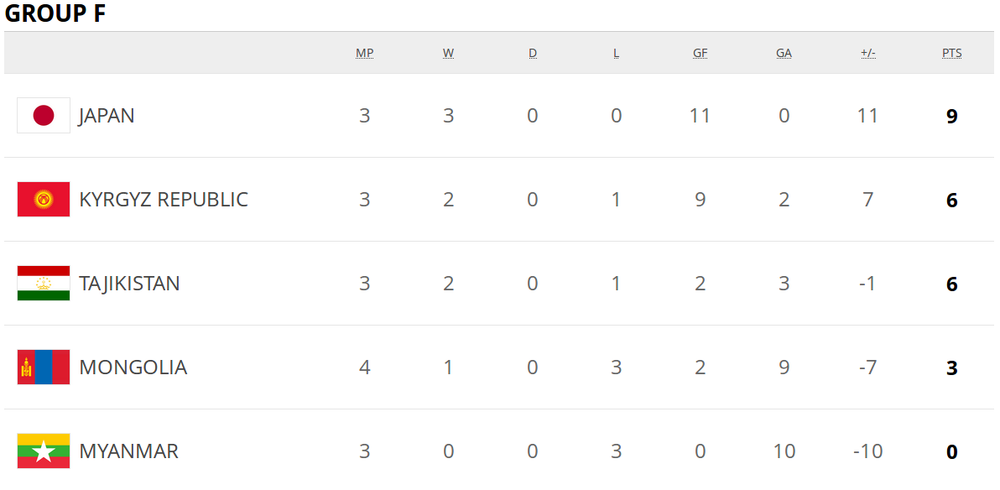Click the W wins column header

(x=448, y=54)
